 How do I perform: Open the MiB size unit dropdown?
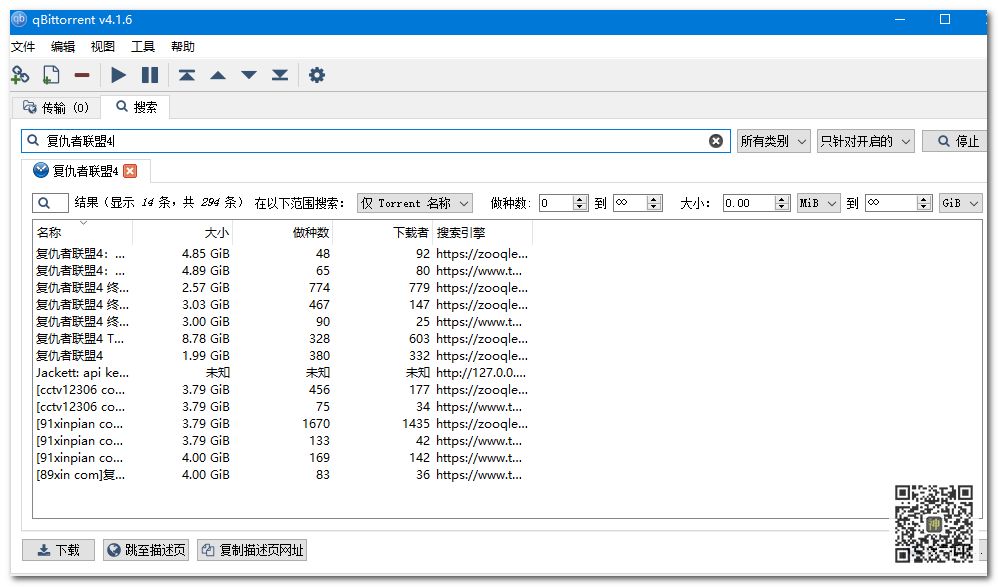pyautogui.click(x=819, y=203)
